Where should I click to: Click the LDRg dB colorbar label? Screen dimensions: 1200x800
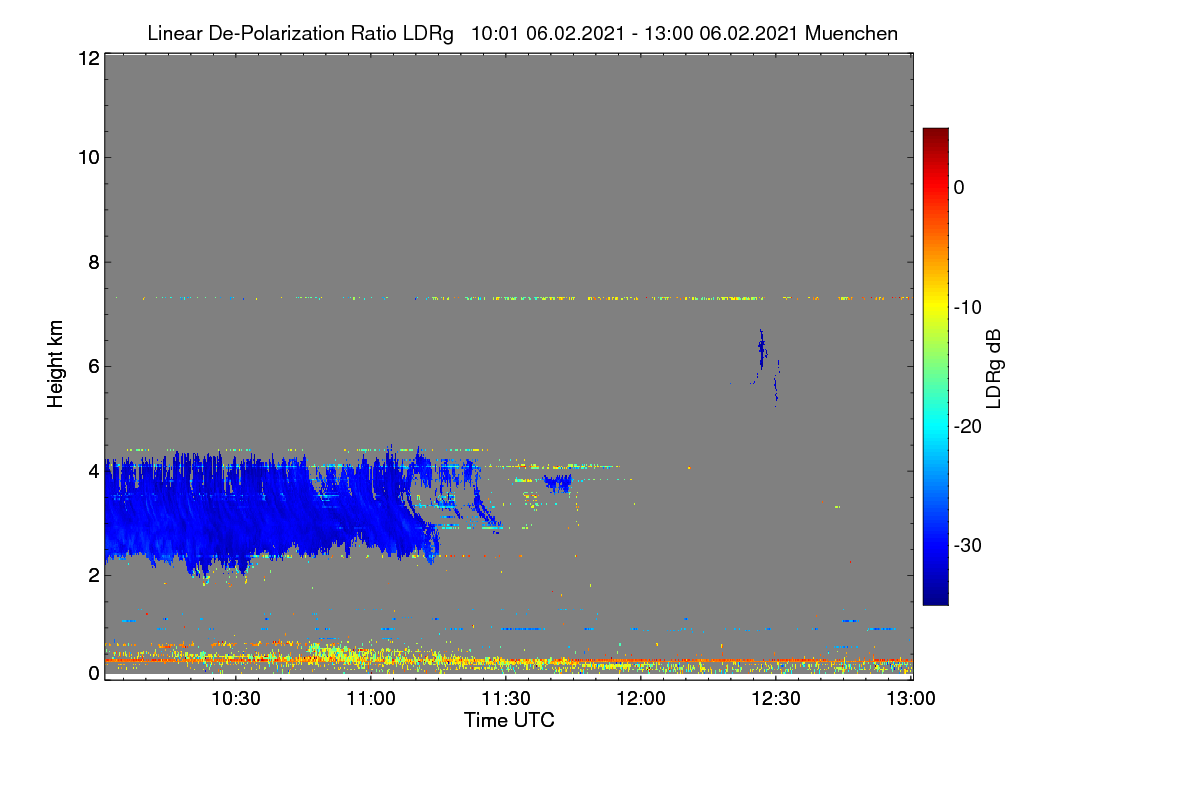coord(994,369)
